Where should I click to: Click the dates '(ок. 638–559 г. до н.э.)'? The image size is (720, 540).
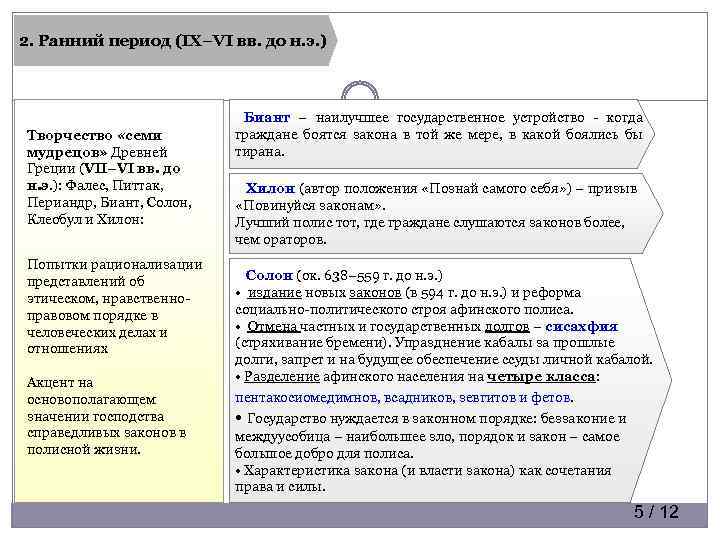point(369,275)
